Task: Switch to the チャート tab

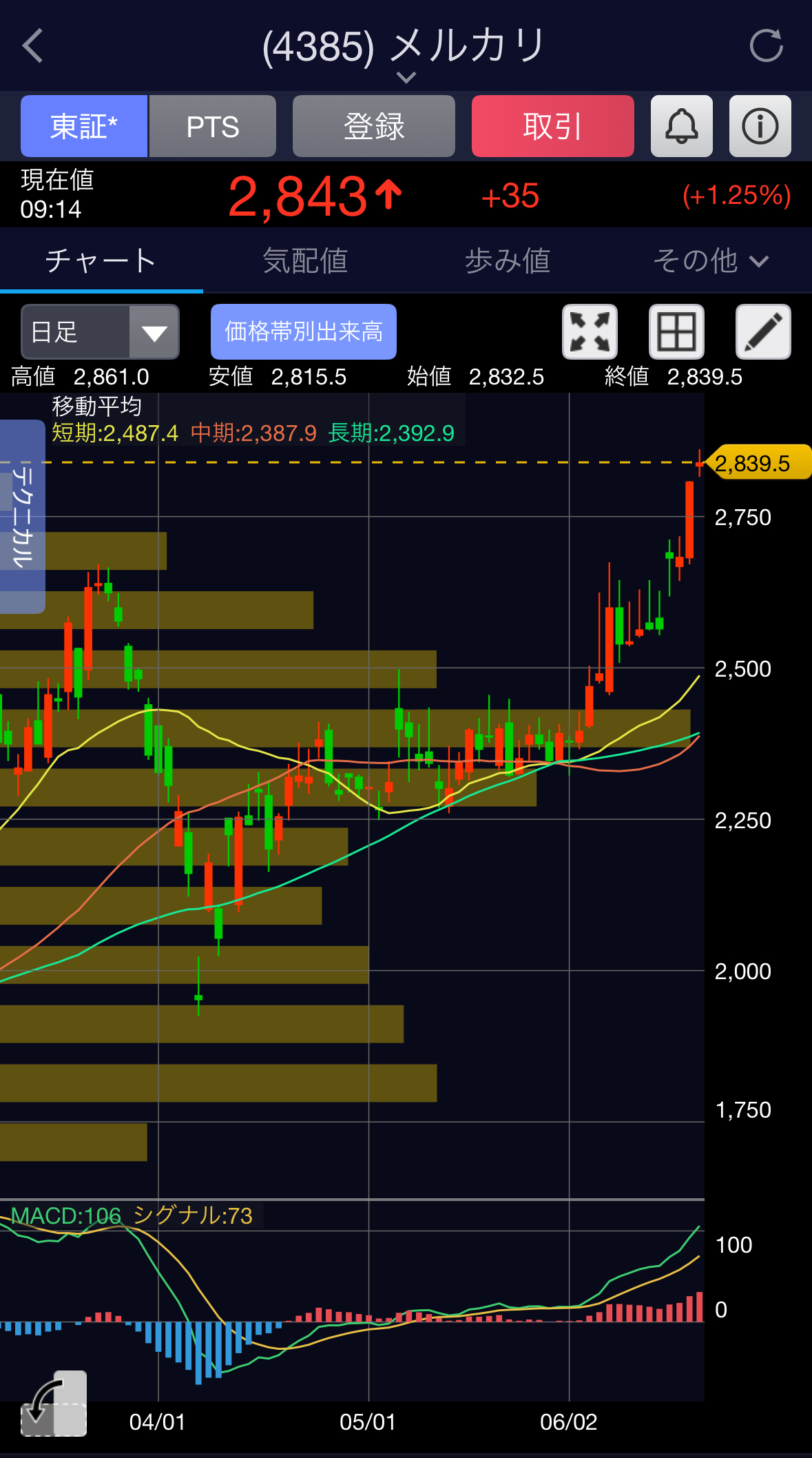Action: coord(101,261)
